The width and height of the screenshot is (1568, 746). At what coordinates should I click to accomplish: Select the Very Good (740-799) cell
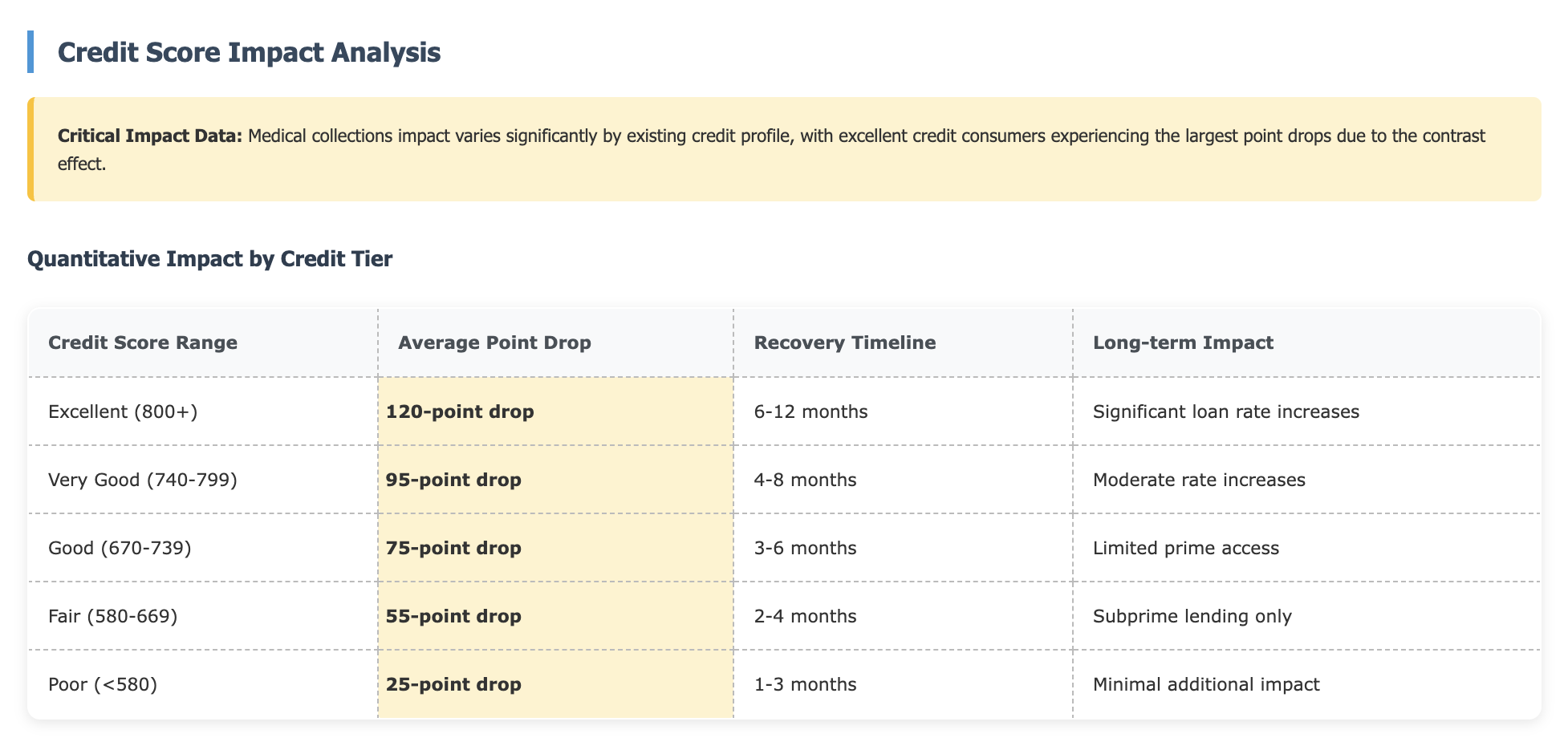(x=203, y=480)
